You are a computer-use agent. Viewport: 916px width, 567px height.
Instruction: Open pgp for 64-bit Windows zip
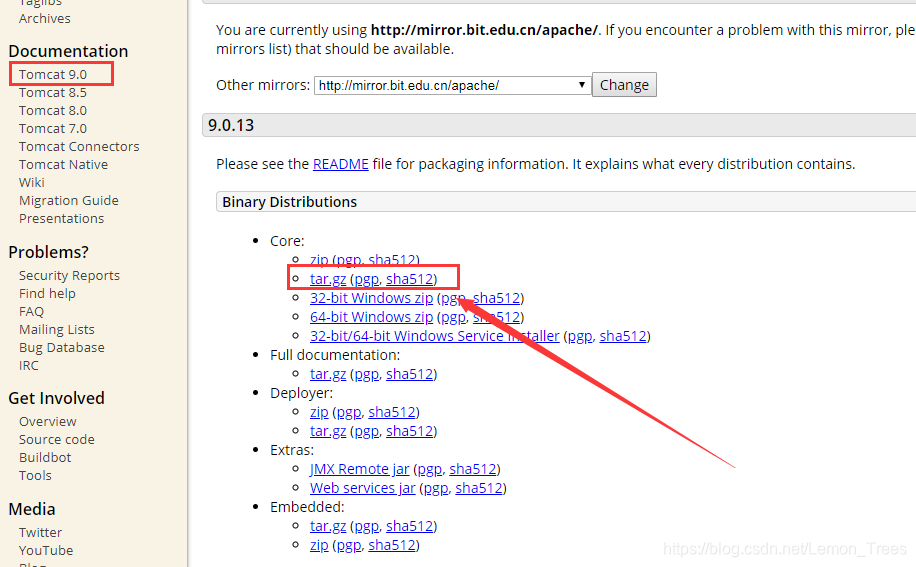coord(453,317)
